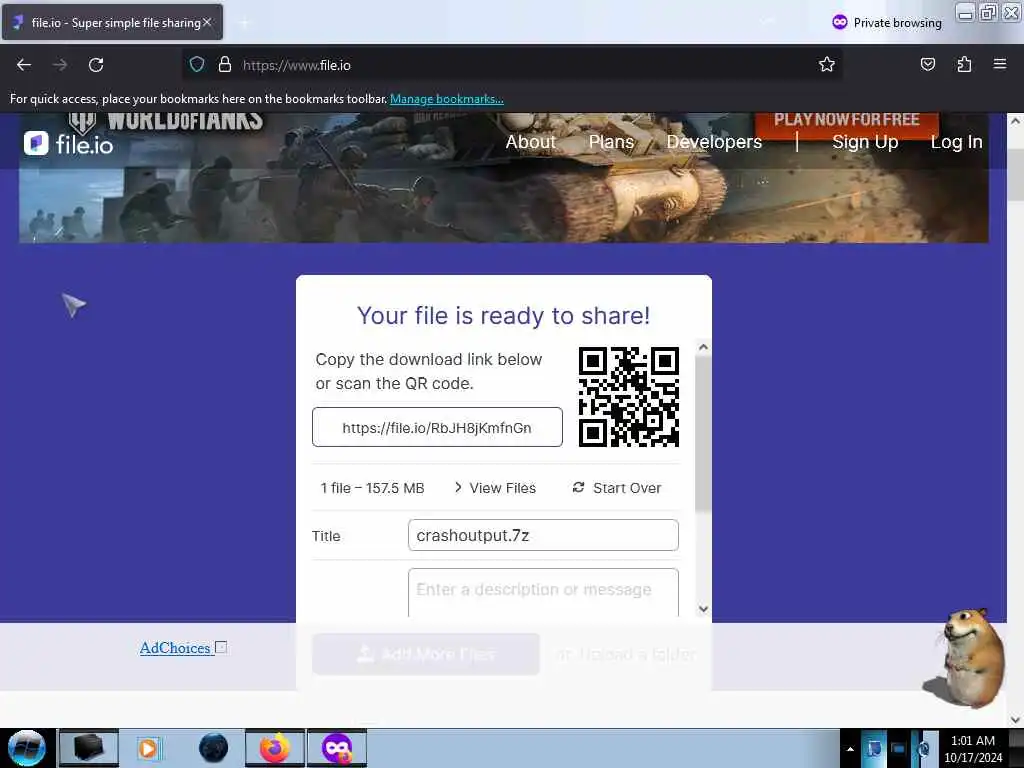
Task: Click the Add More Files button
Action: pos(426,654)
